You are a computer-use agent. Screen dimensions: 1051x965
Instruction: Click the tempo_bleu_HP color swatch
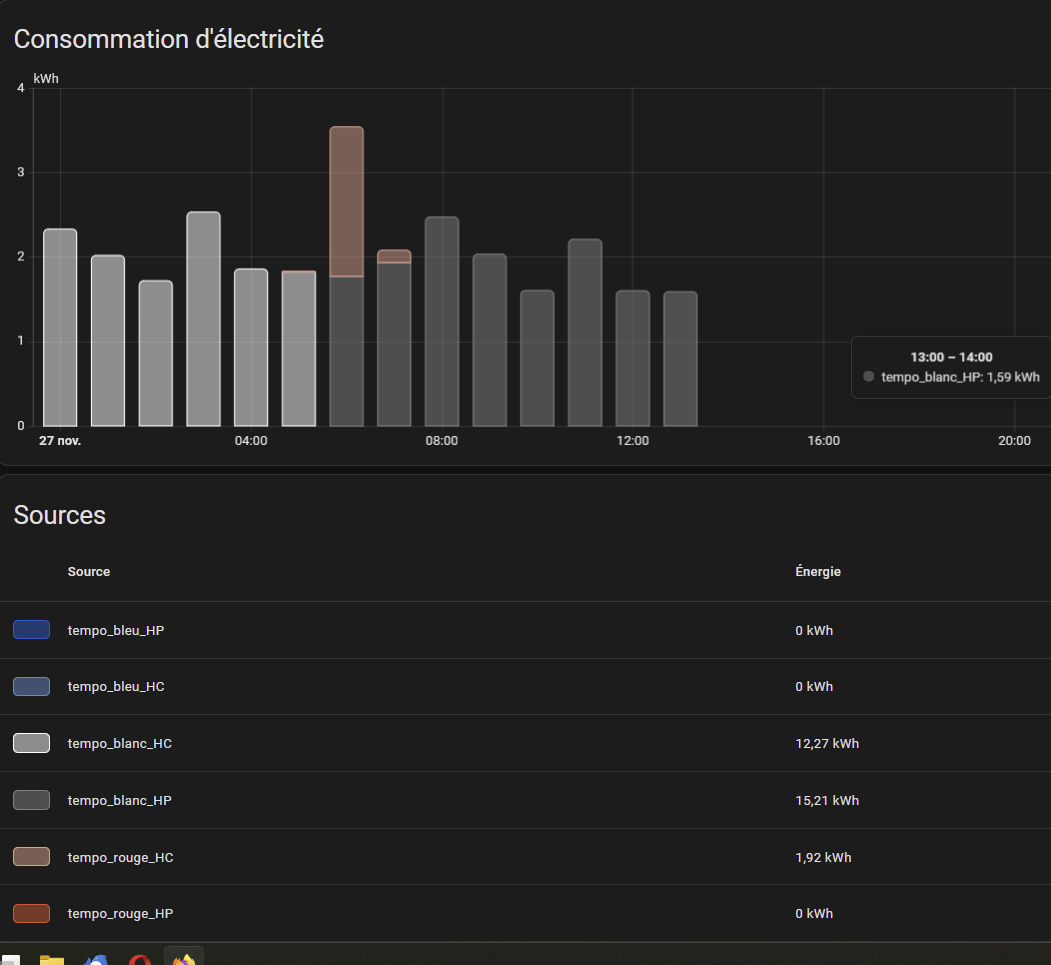tap(31, 630)
